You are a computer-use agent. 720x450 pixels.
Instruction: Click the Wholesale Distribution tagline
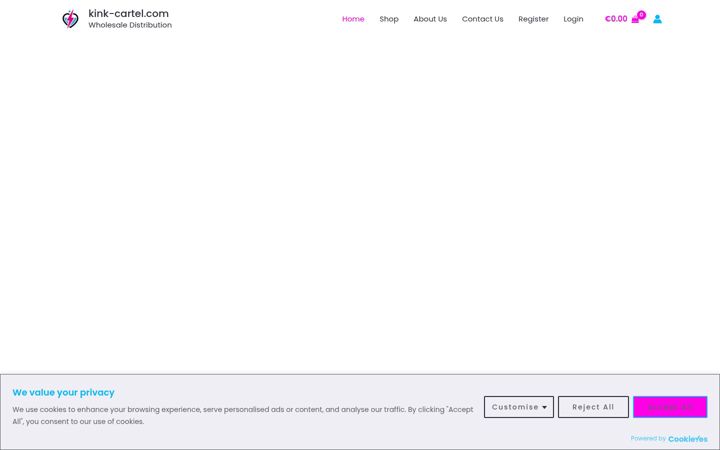(130, 25)
